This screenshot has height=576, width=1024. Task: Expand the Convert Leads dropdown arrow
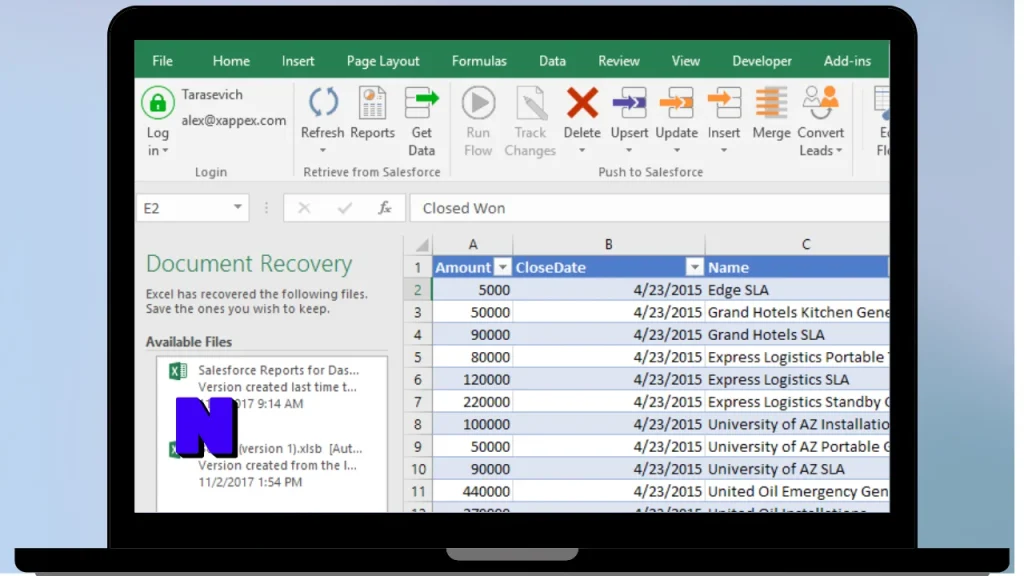click(839, 151)
